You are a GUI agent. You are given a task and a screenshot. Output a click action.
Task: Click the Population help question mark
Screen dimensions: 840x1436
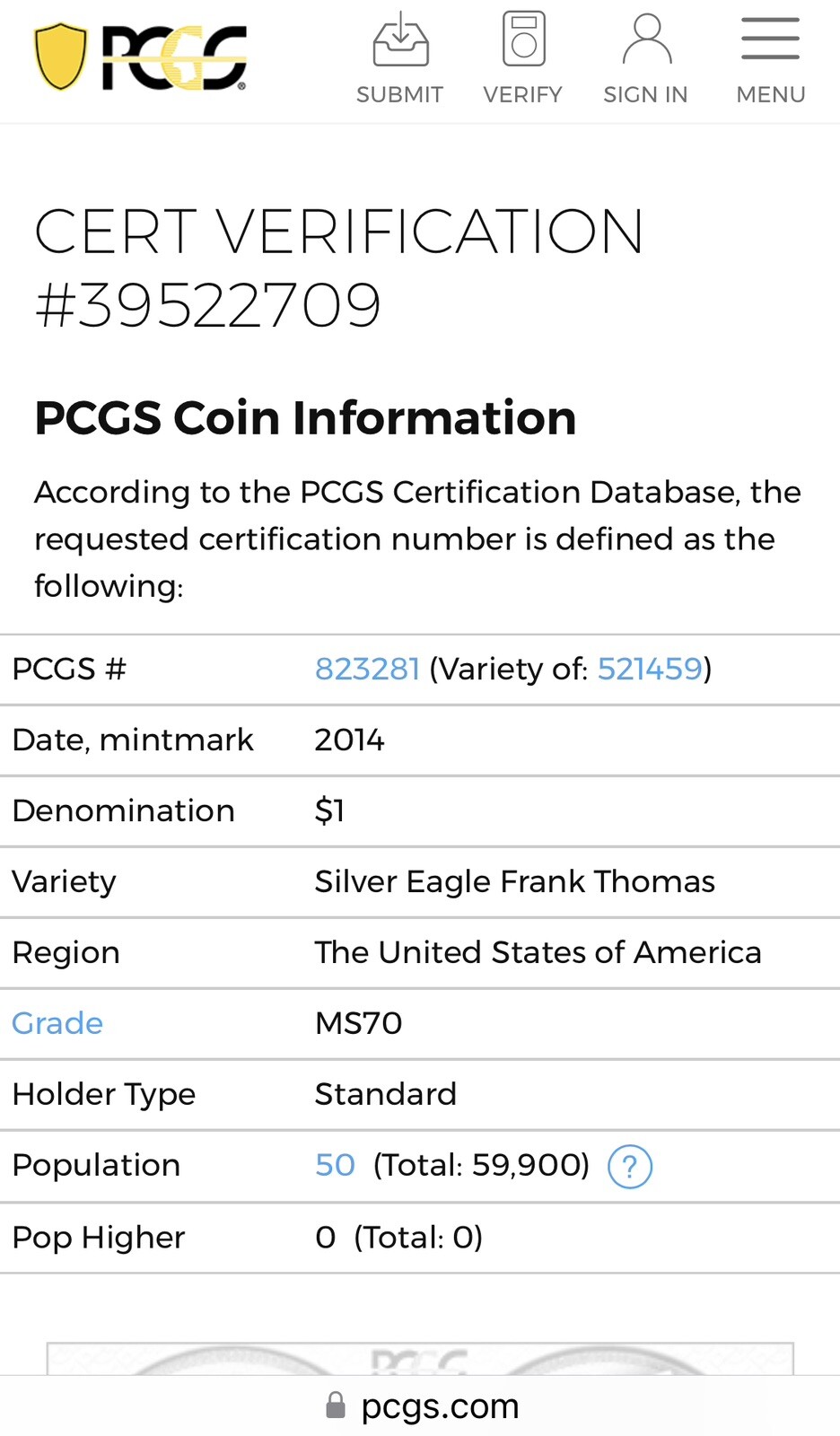point(630,1168)
